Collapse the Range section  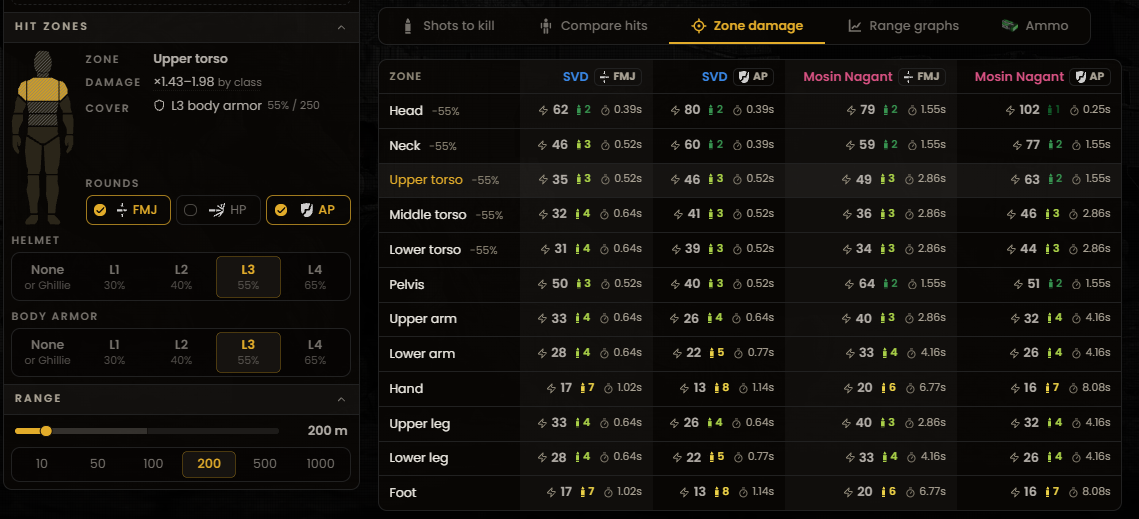pyautogui.click(x=341, y=399)
